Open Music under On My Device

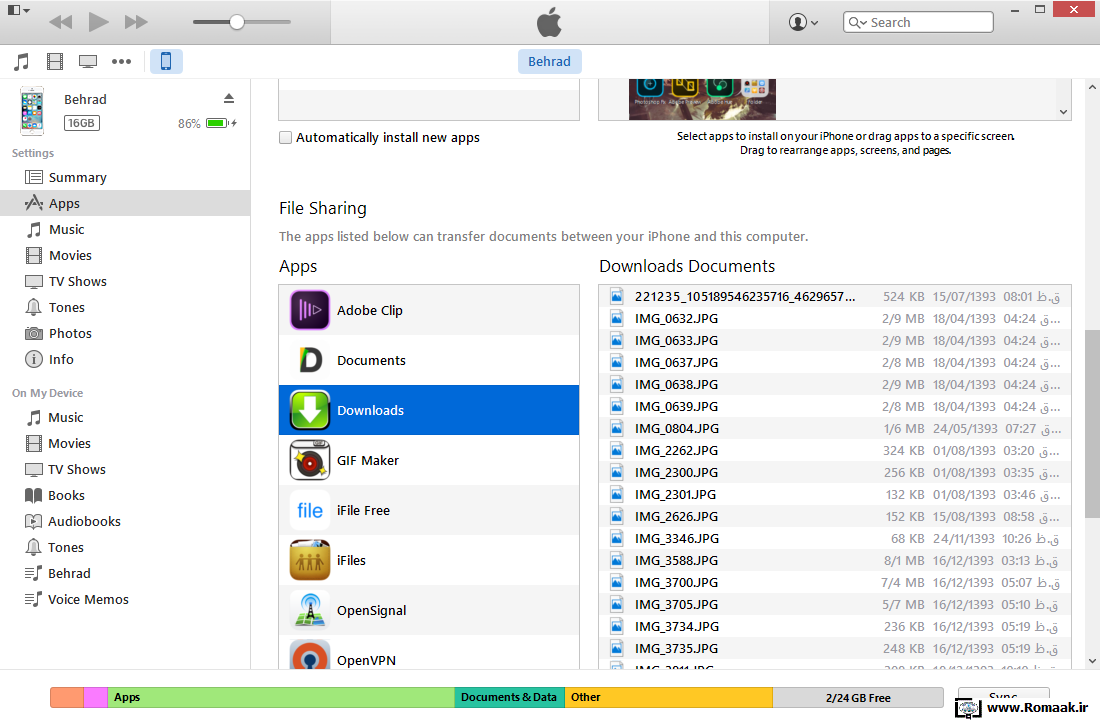pyautogui.click(x=125, y=418)
